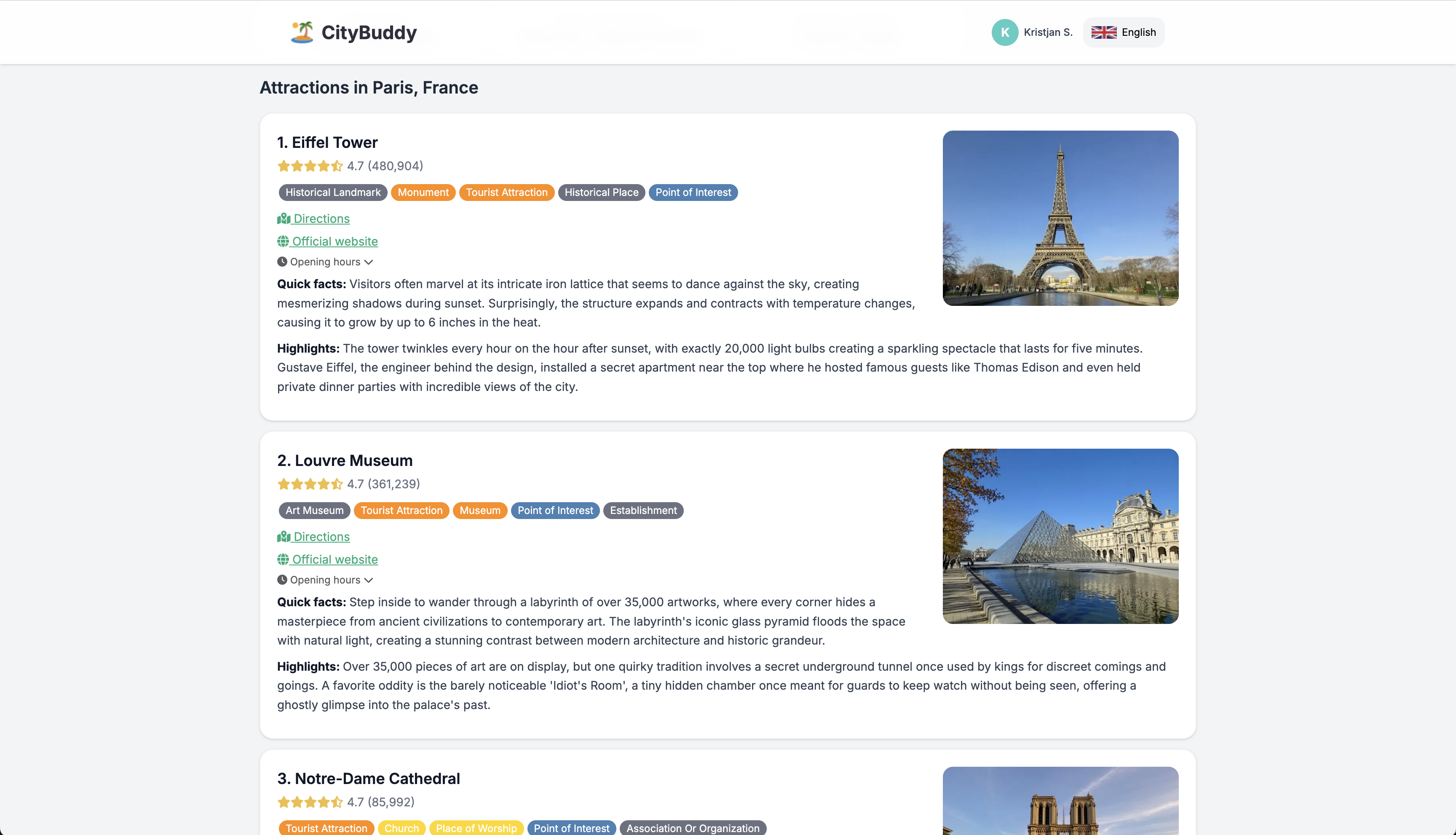Open the Official website link for Eiffel Tower
The width and height of the screenshot is (1456, 835).
[335, 241]
